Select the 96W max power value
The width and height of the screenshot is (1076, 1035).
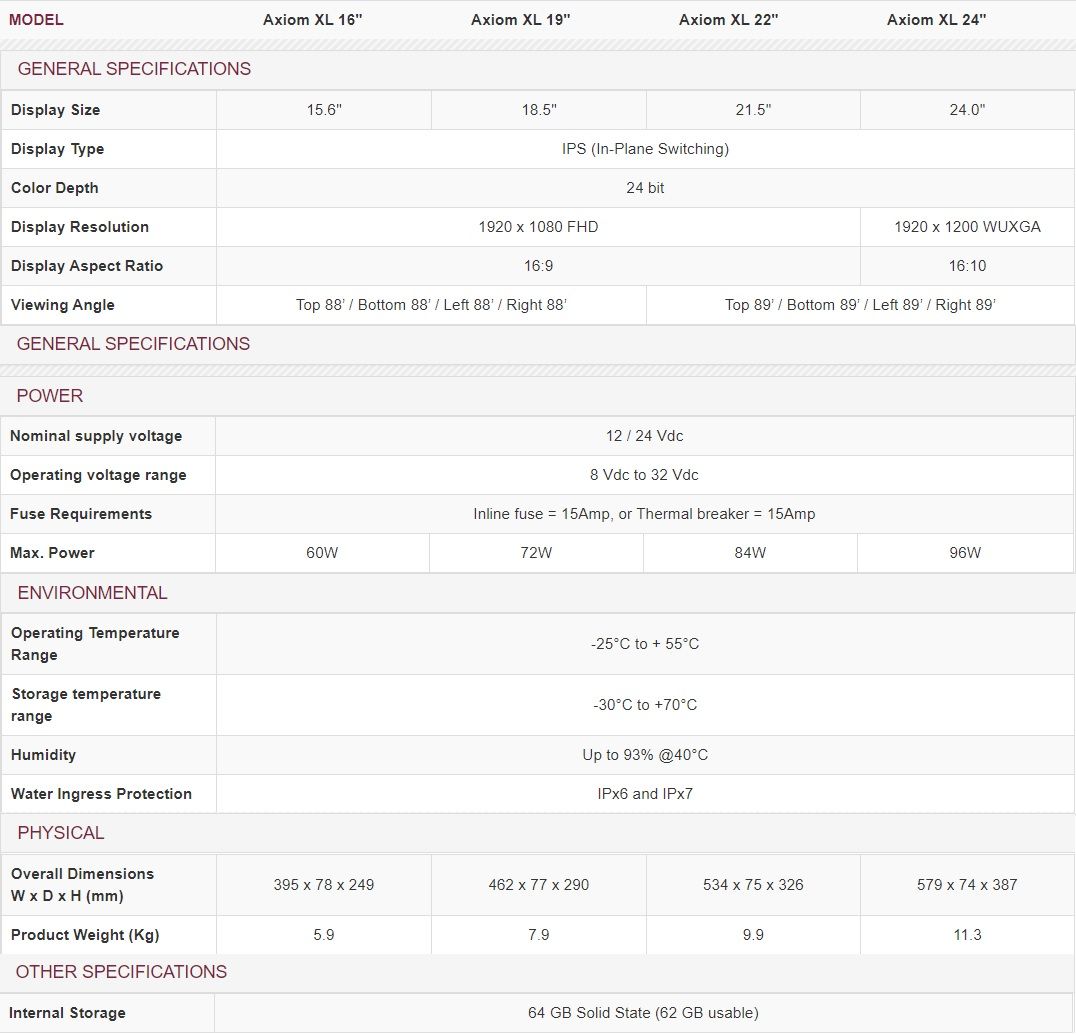click(966, 553)
